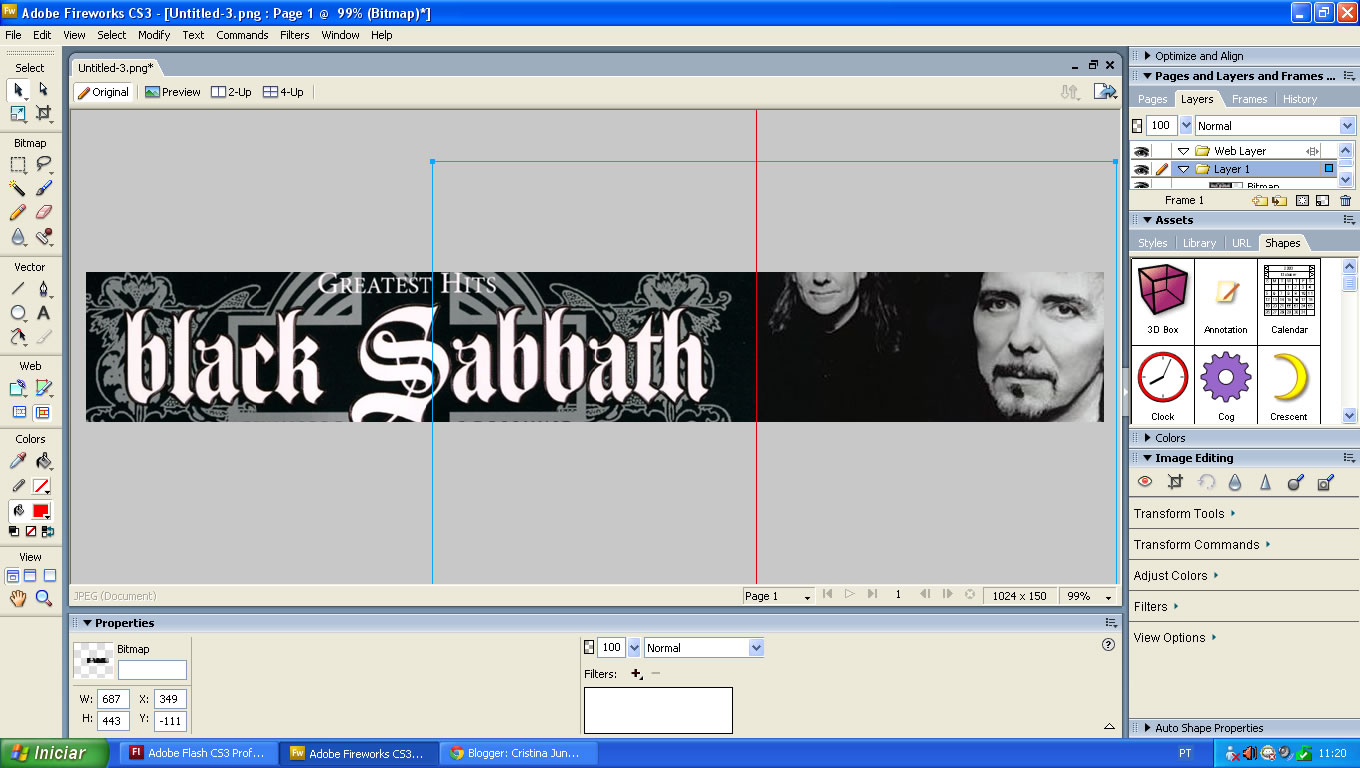
Task: Select the Blur tool in Bitmap section
Action: (x=18, y=237)
